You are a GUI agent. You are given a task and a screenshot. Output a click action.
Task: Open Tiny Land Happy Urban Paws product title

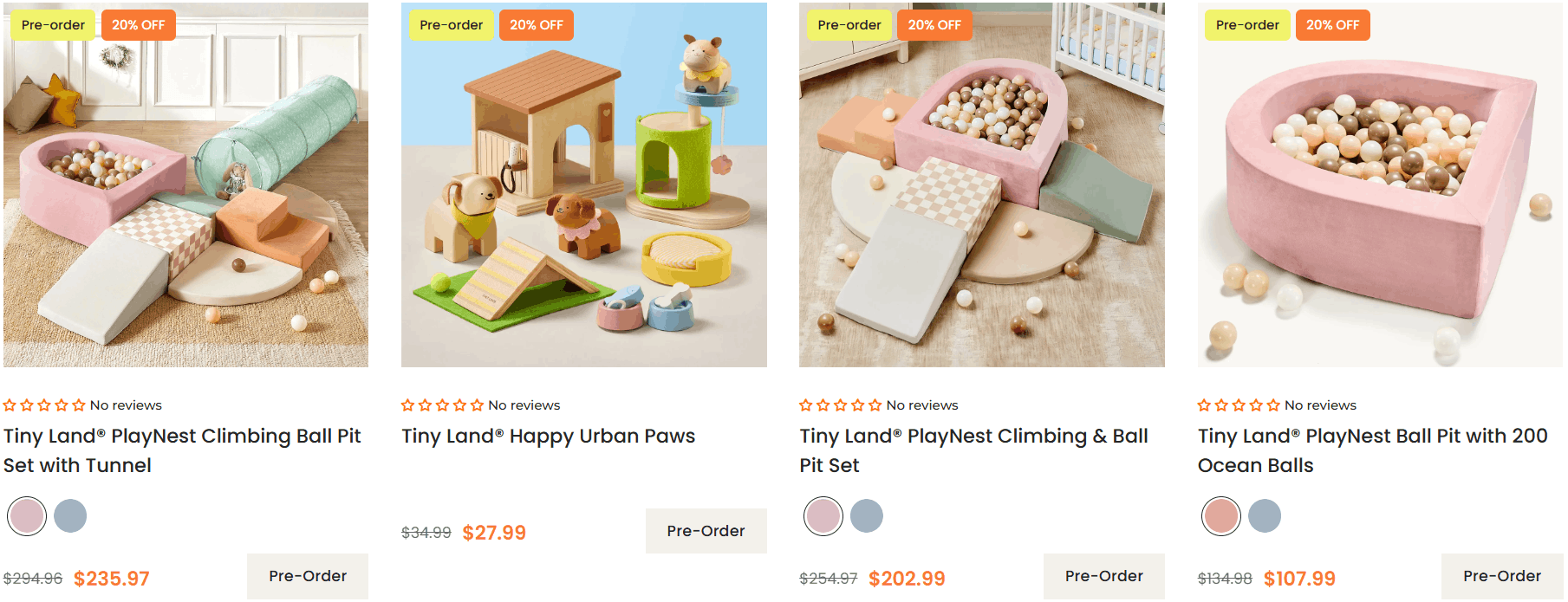point(548,437)
